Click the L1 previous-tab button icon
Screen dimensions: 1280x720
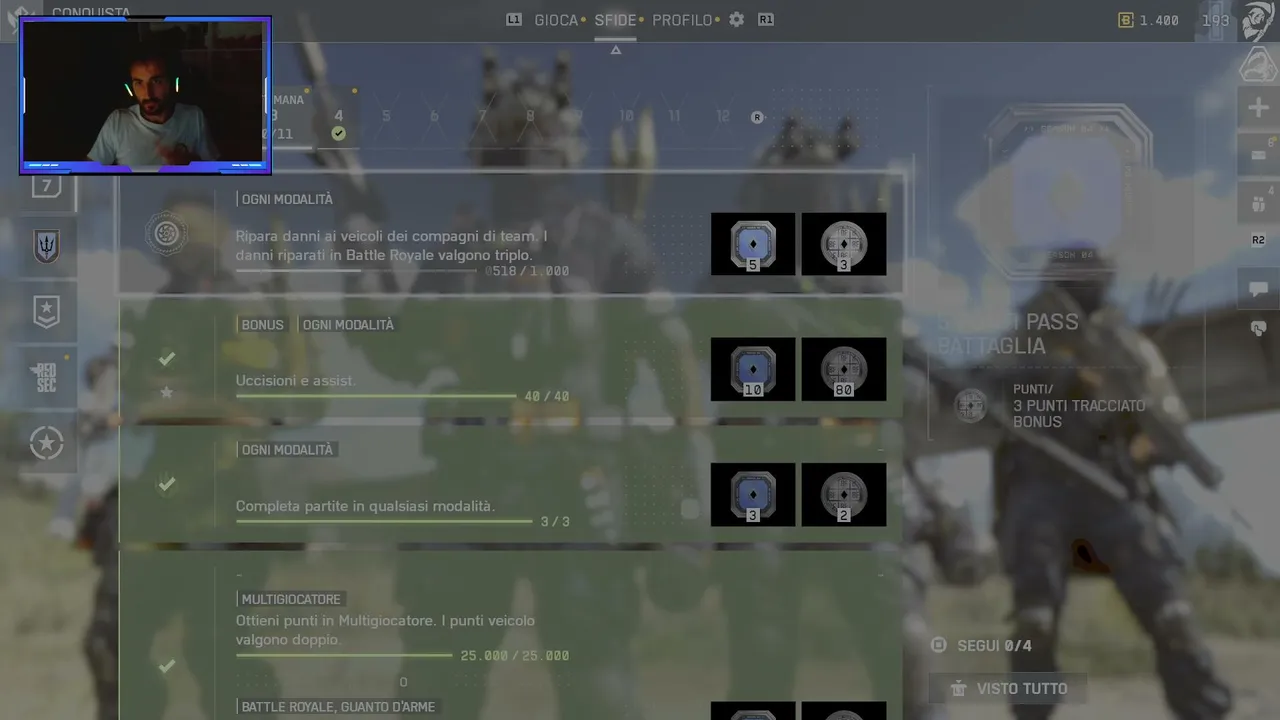514,20
